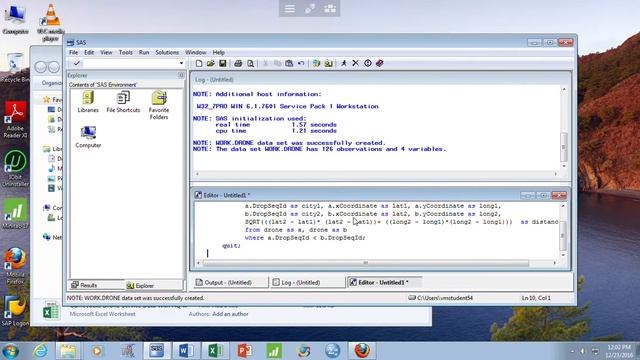Click into the command input box
640x360 pixels.
point(131,63)
